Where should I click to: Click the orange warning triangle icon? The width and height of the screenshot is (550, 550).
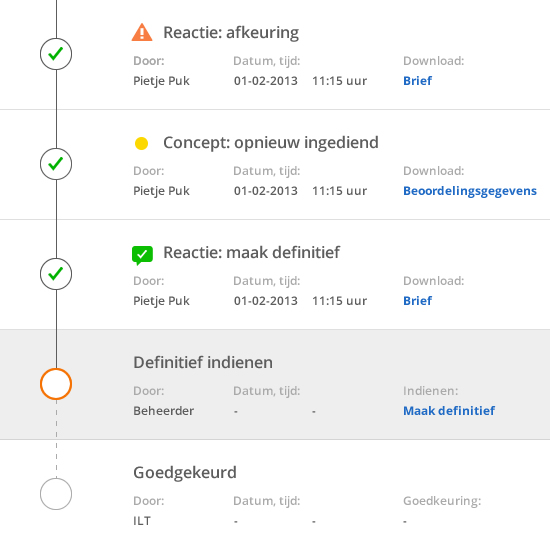[142, 32]
